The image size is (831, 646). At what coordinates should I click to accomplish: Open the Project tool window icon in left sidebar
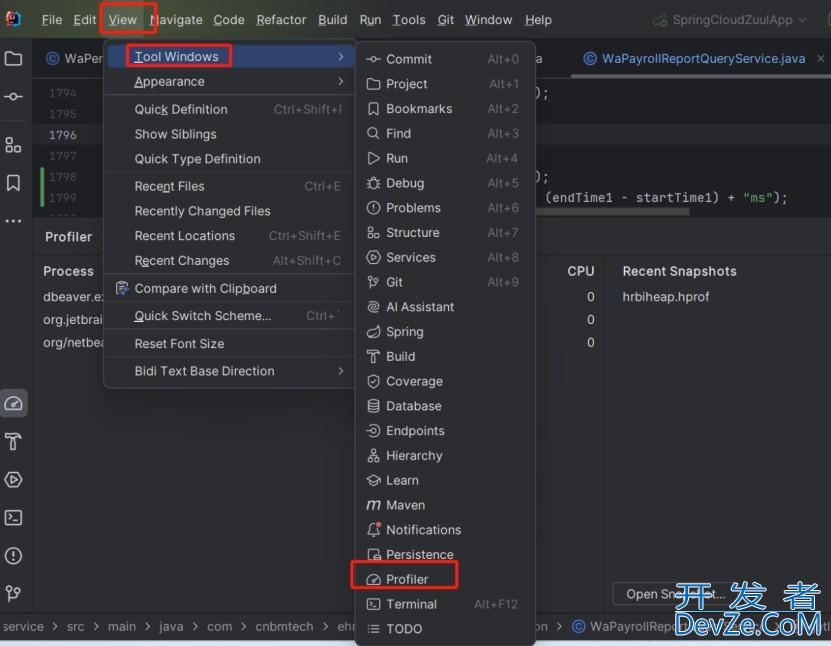pos(13,58)
